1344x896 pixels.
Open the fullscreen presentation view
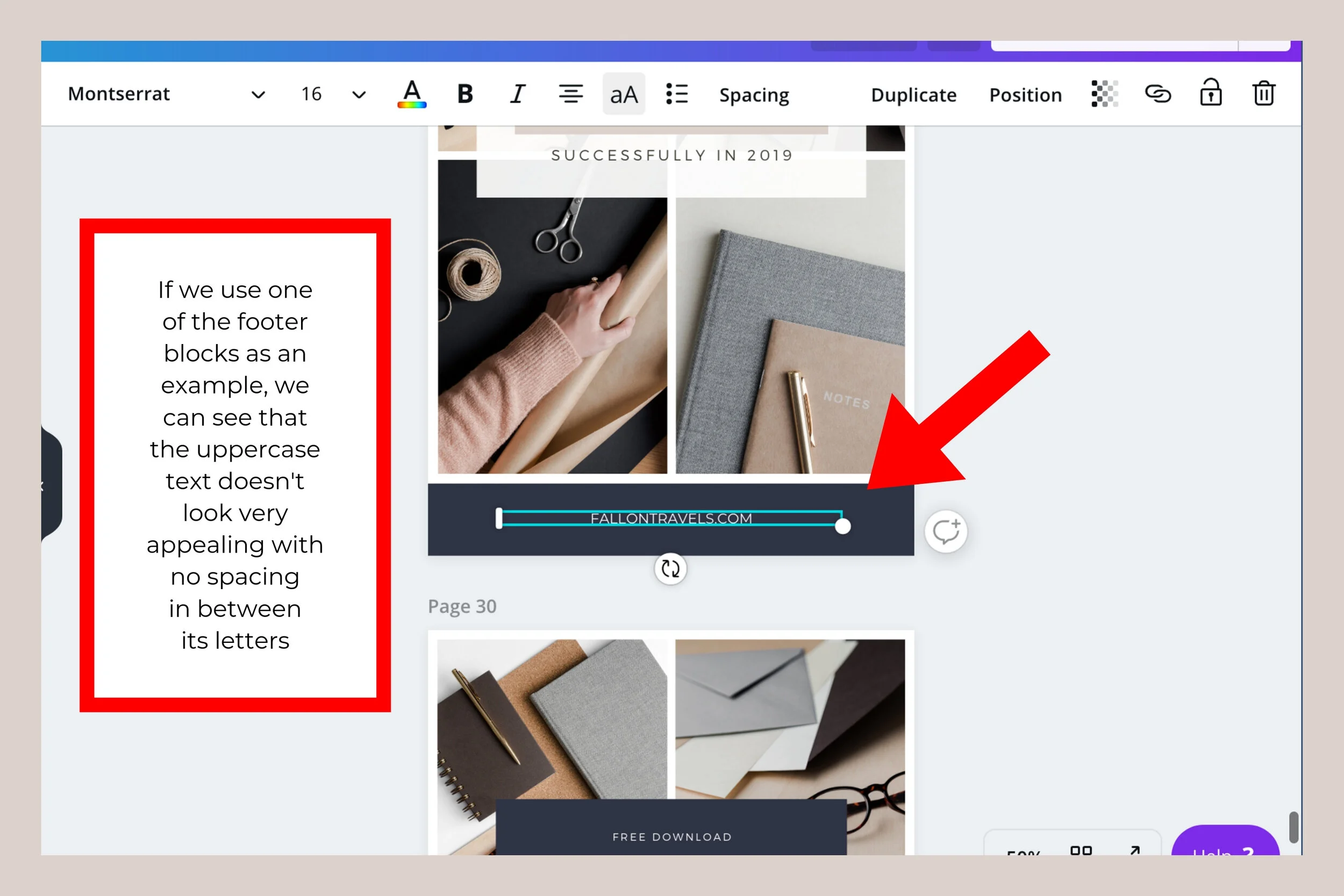point(1134,851)
